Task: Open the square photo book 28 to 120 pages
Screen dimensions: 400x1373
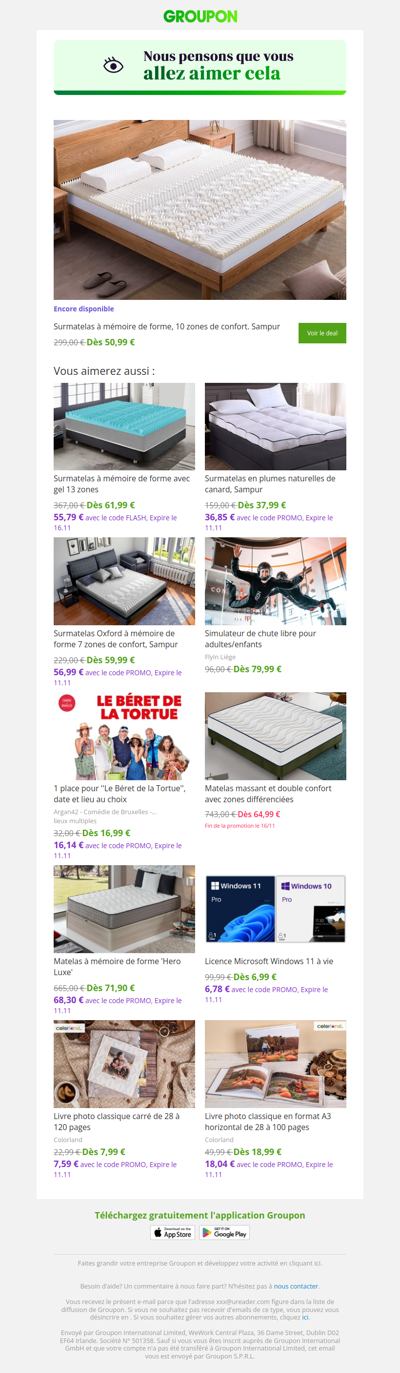Action: (x=124, y=1064)
